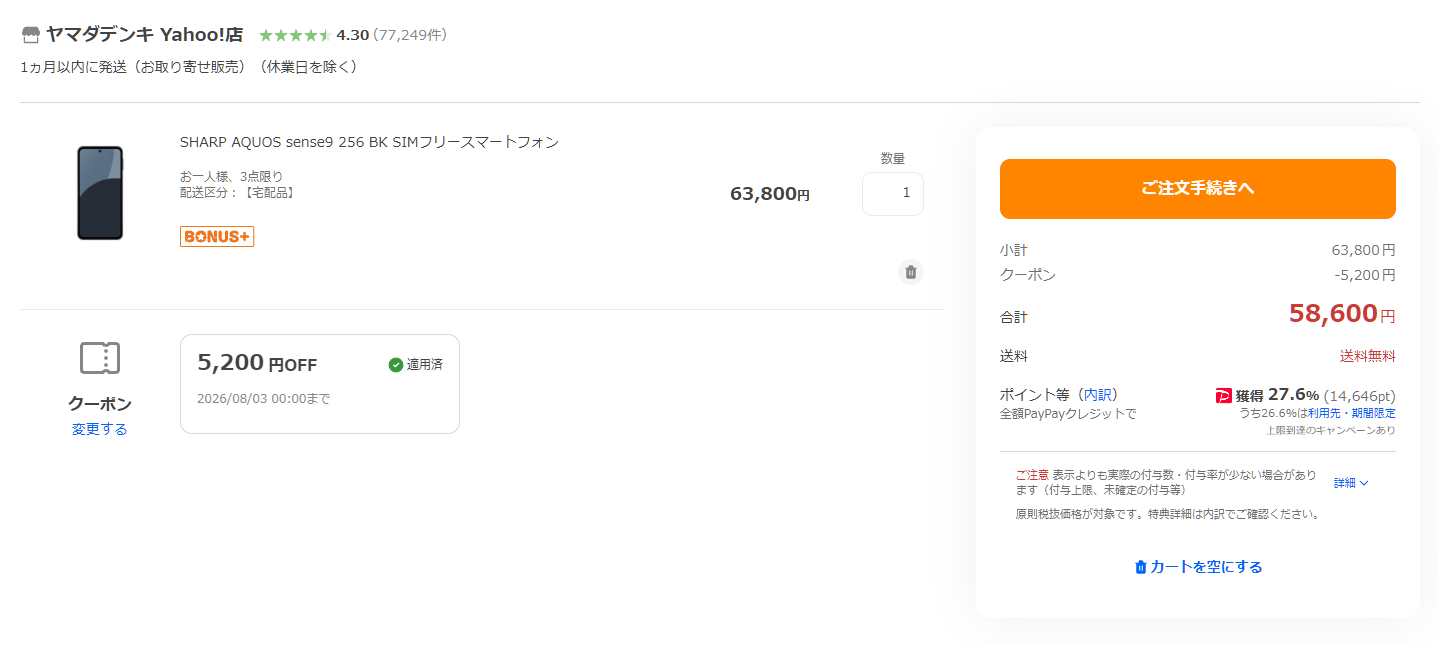This screenshot has height=645, width=1439.
Task: Click the trash icon to delete item
Action: coord(910,272)
